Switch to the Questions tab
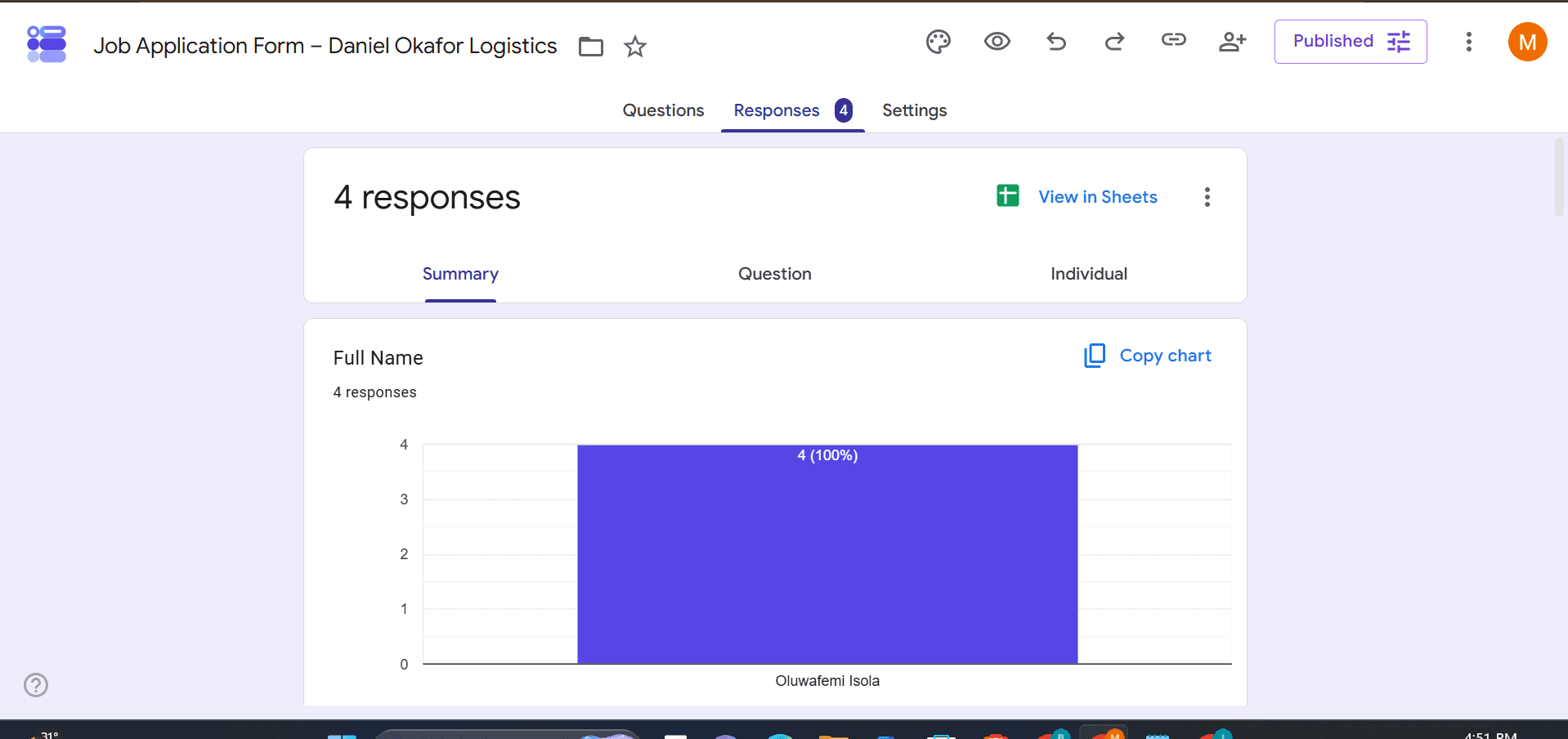The width and height of the screenshot is (1568, 739). [x=663, y=110]
